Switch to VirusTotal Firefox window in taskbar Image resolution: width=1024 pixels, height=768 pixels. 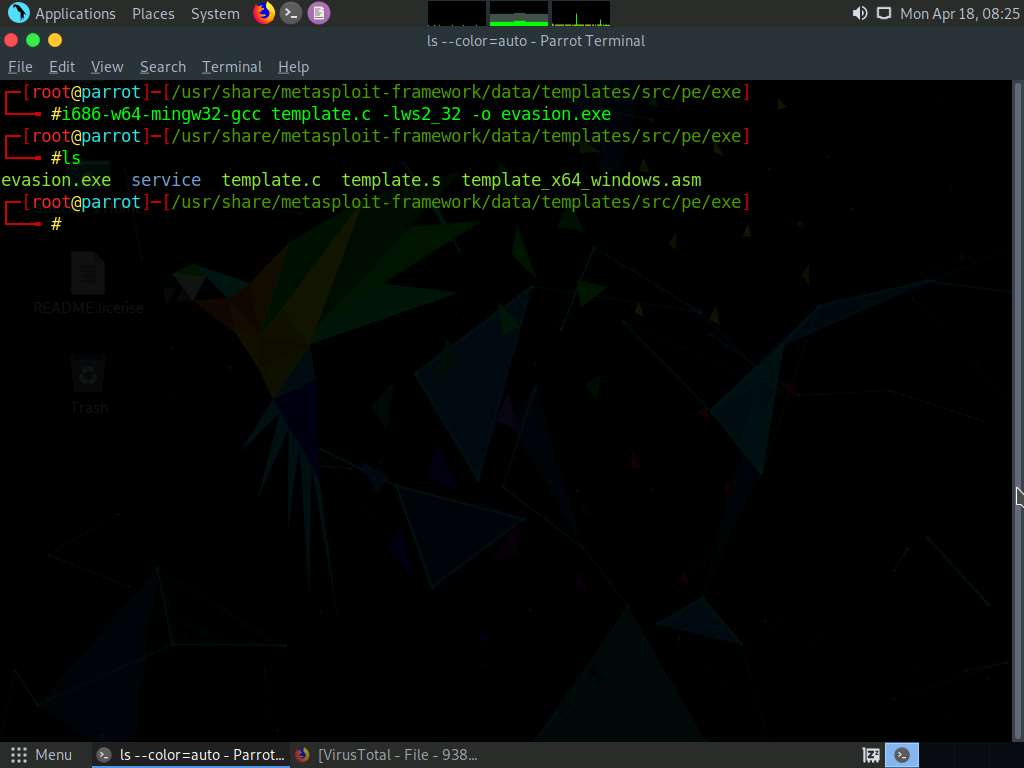click(388, 755)
